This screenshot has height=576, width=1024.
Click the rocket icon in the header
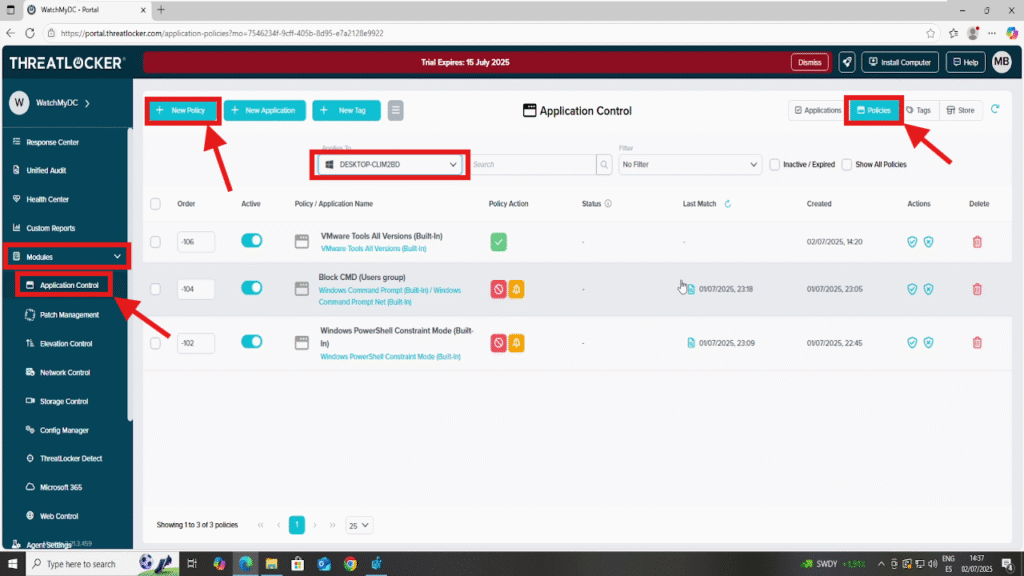(847, 62)
